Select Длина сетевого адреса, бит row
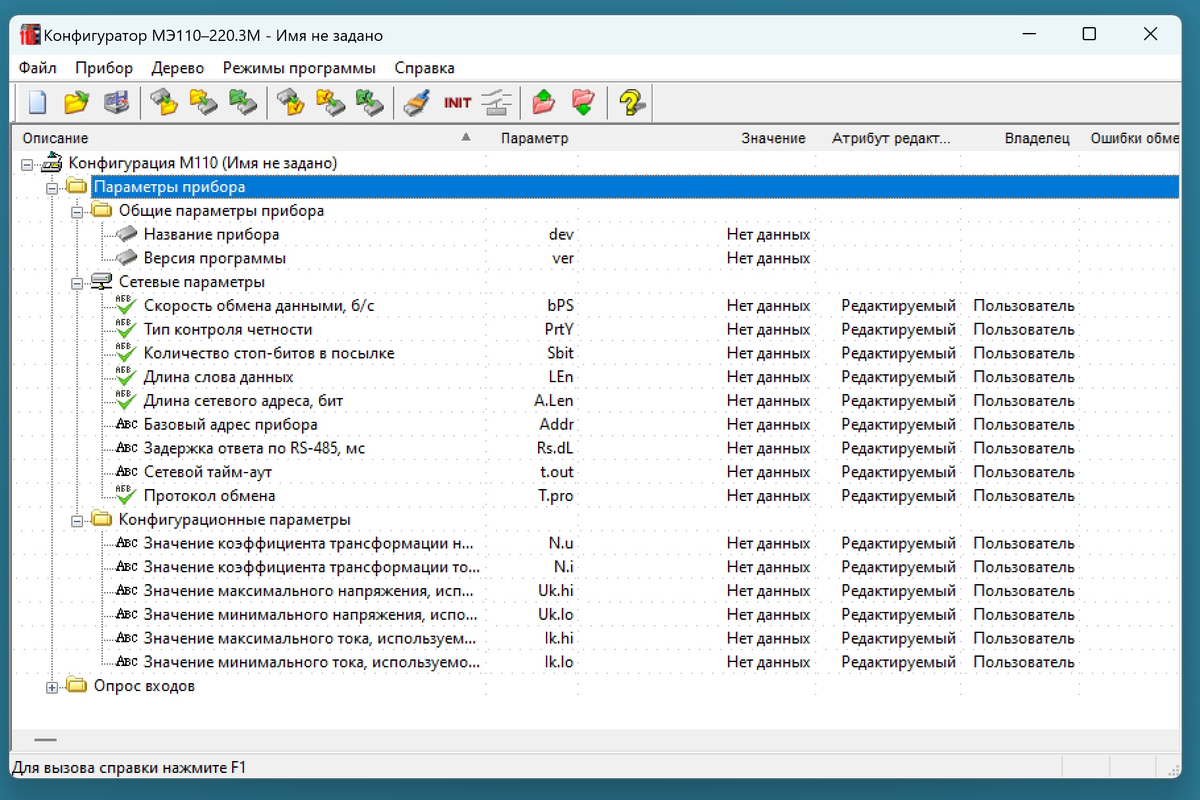1200x800 pixels. [243, 401]
